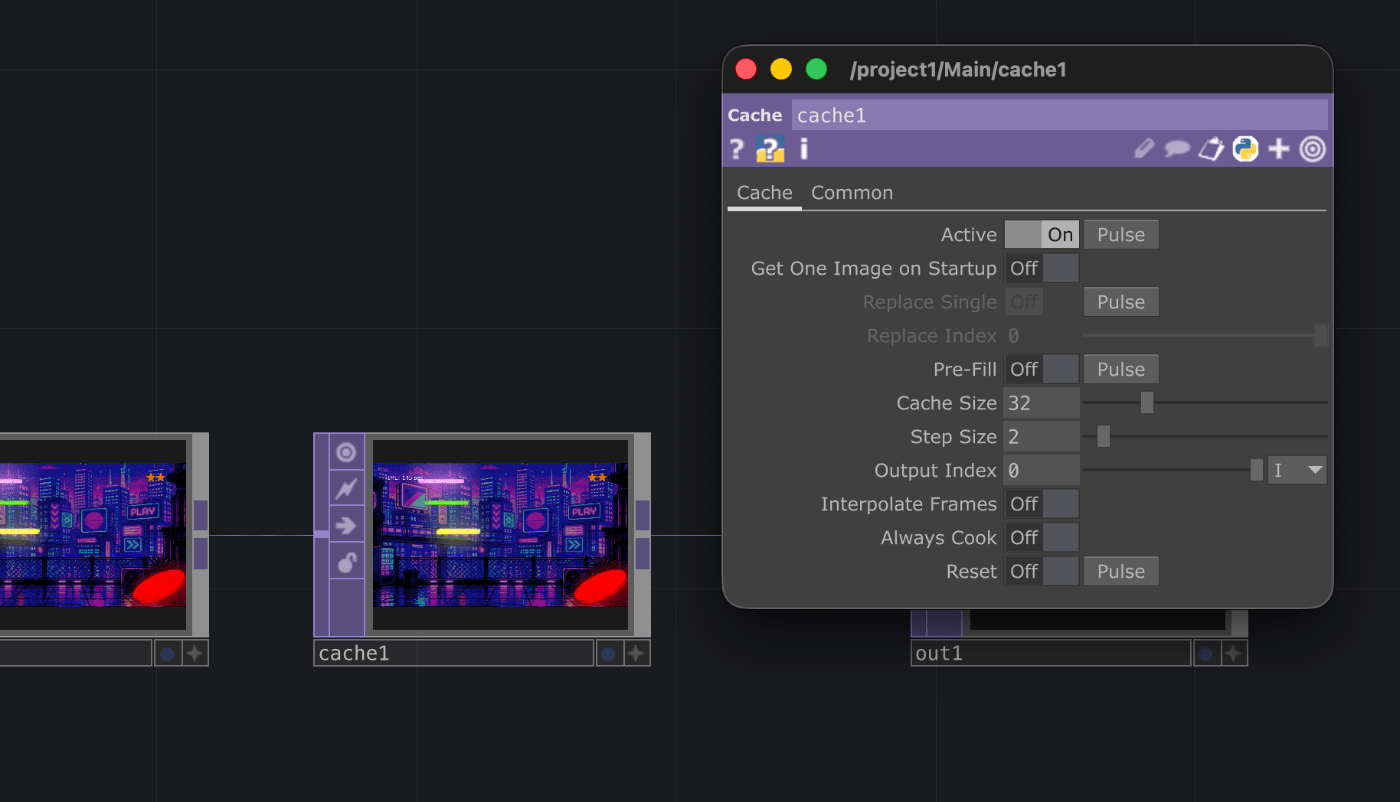
Task: Click the Step Size value field
Action: click(1041, 436)
